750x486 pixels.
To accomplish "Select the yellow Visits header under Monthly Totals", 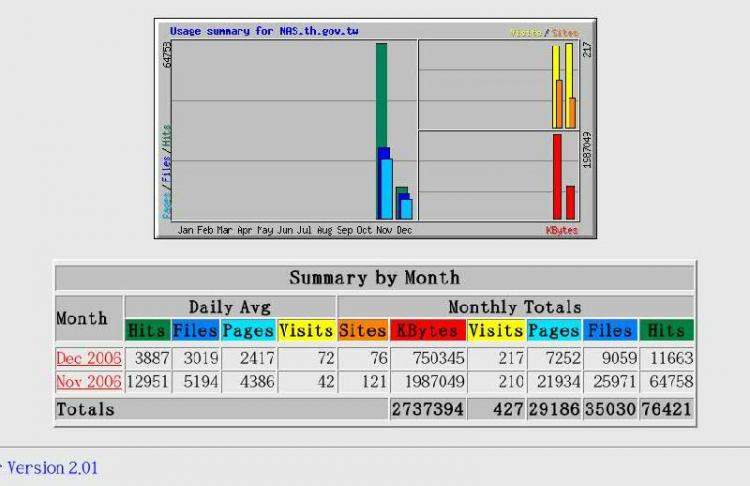I will tap(495, 330).
